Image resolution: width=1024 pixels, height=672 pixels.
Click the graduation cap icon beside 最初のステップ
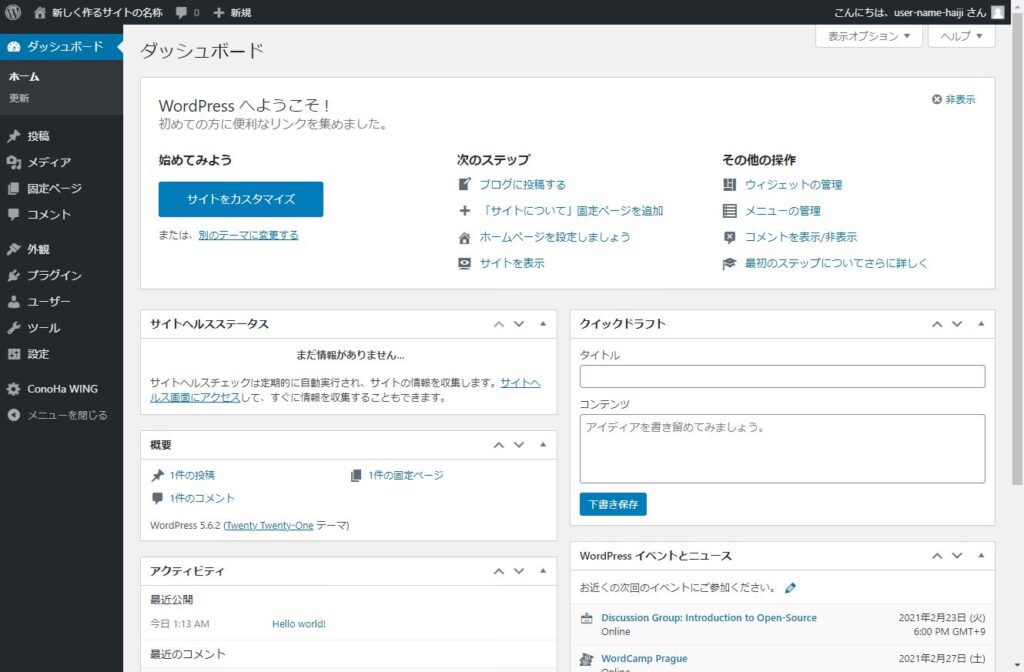(x=729, y=263)
